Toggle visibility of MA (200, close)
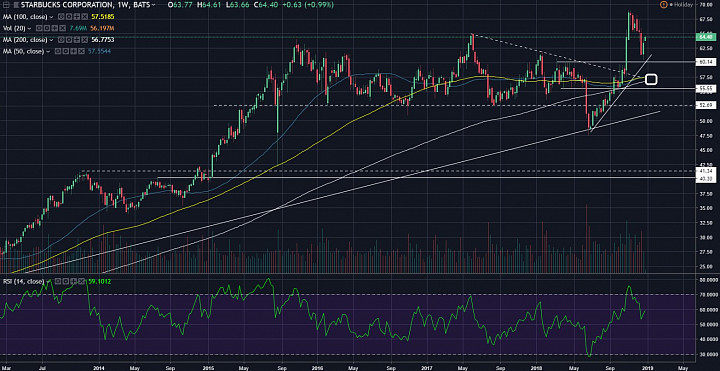 coord(61,40)
